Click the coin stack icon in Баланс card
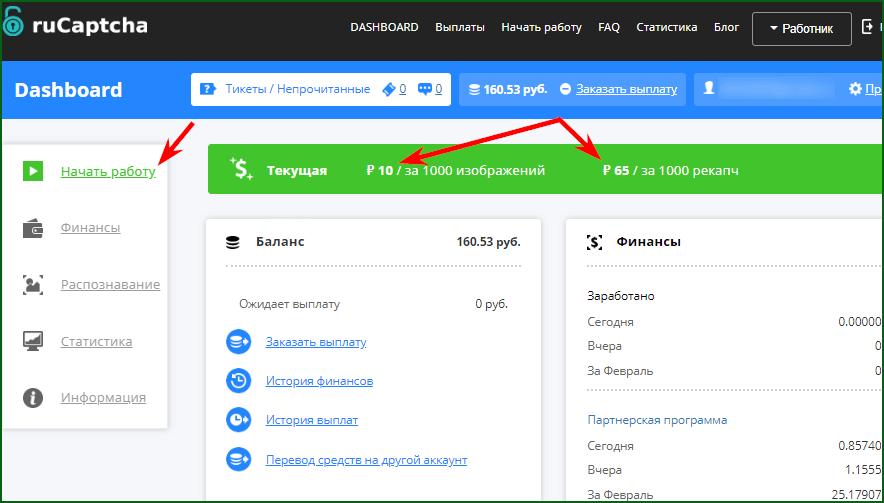Image resolution: width=884 pixels, height=503 pixels. tap(232, 242)
